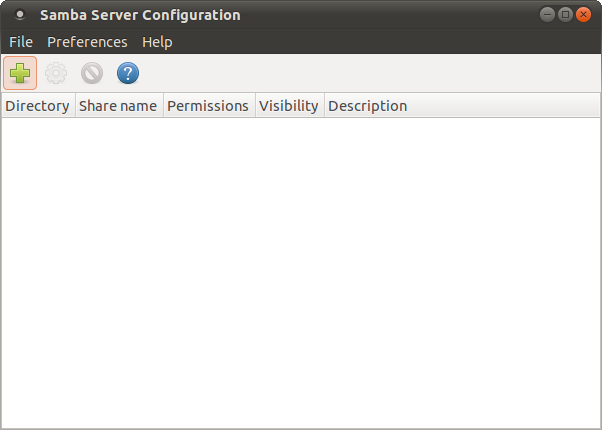The image size is (602, 430).
Task: Click the Samba Server Configuration title bar text
Action: pyautogui.click(x=140, y=15)
